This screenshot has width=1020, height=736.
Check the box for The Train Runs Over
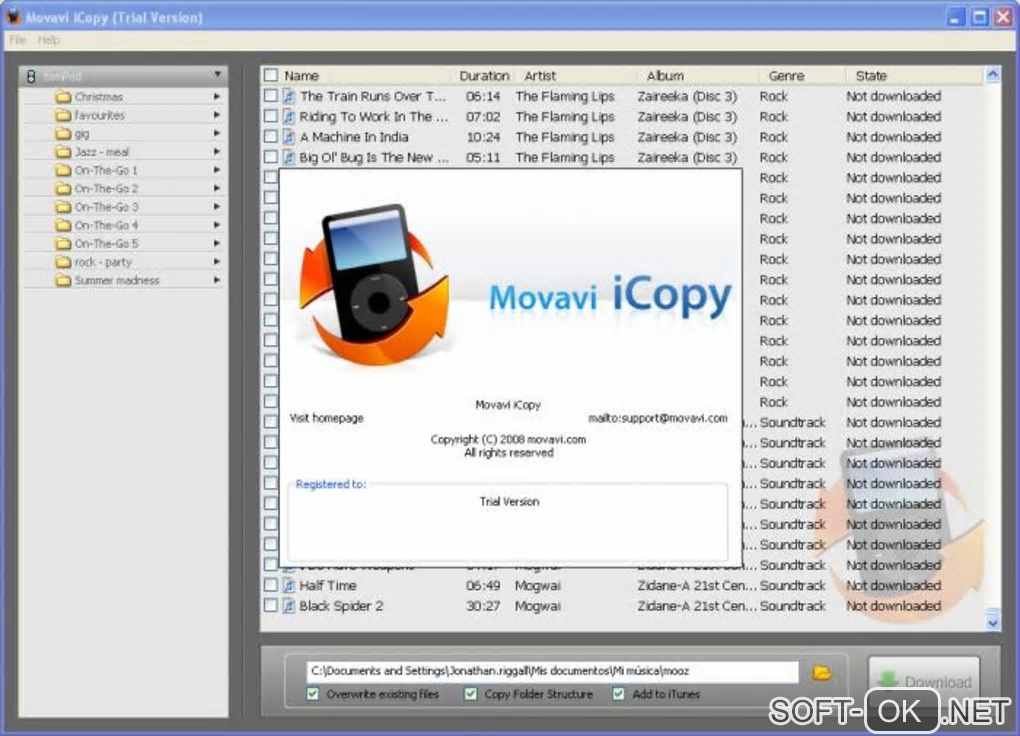click(271, 96)
